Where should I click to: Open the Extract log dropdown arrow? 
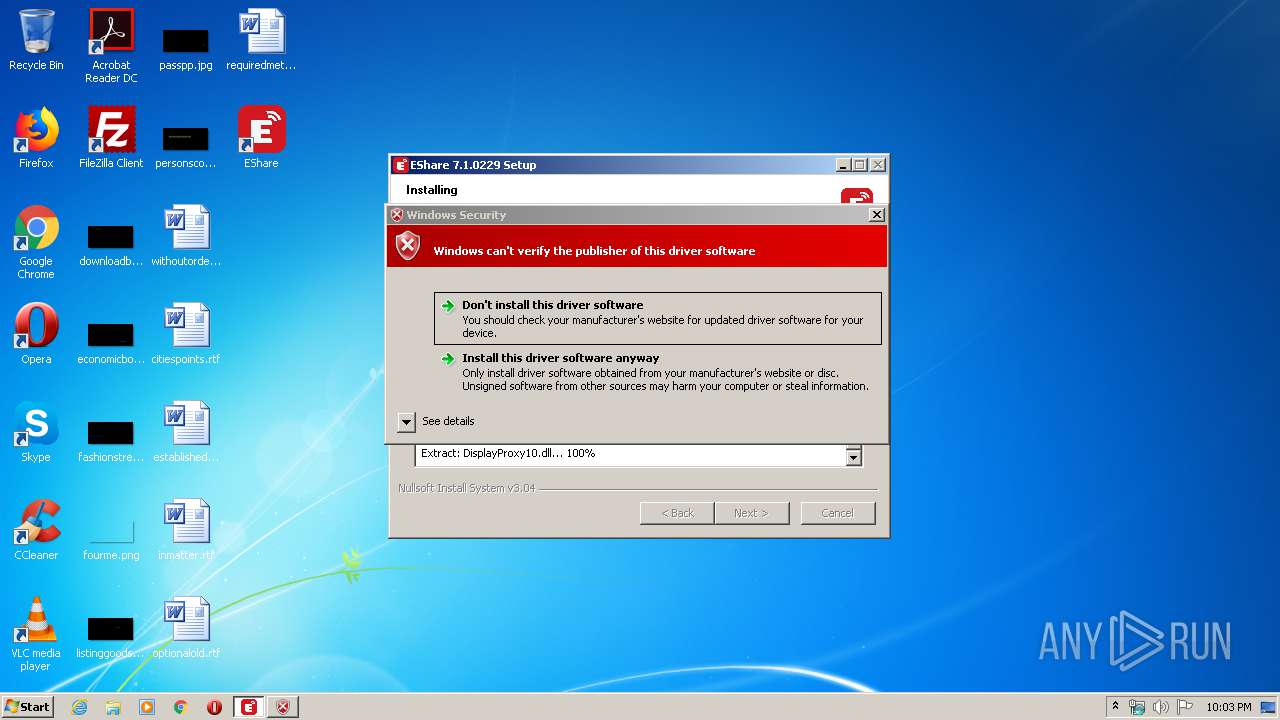click(854, 457)
